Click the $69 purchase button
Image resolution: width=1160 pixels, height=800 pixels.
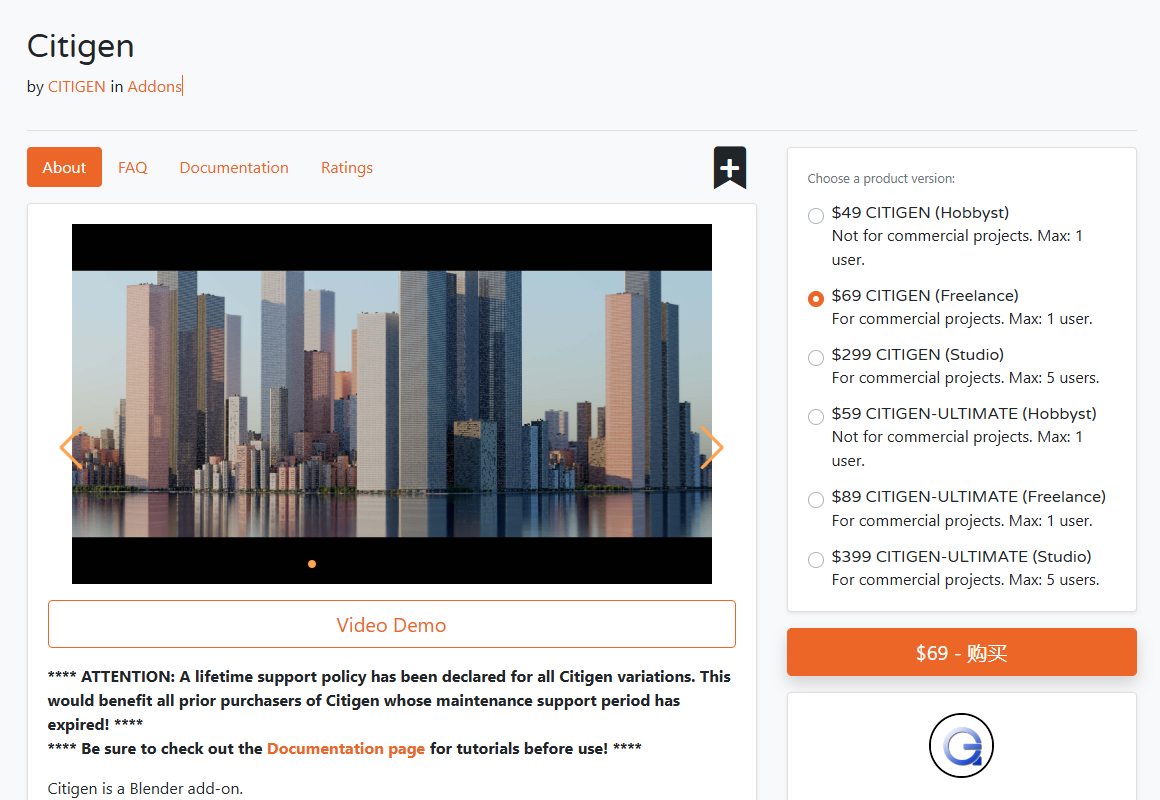click(x=962, y=652)
